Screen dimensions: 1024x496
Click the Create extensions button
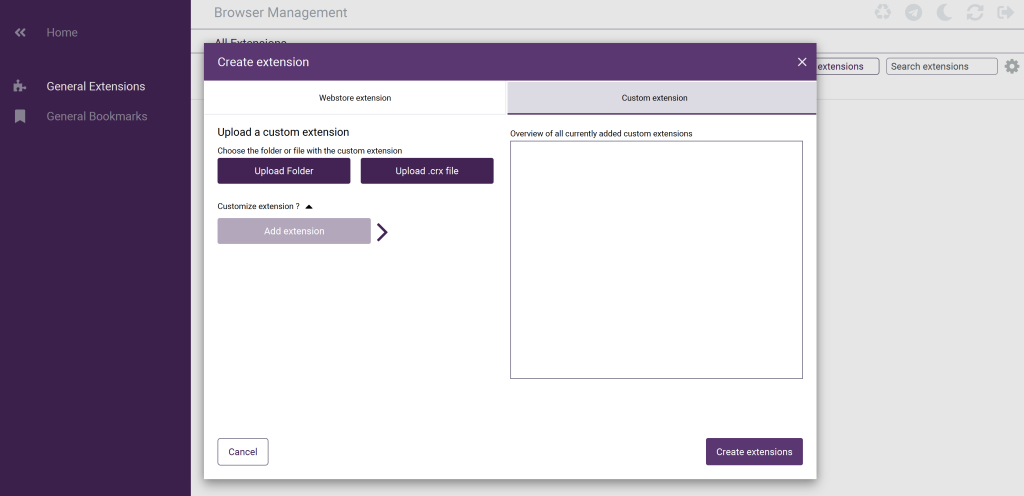754,452
